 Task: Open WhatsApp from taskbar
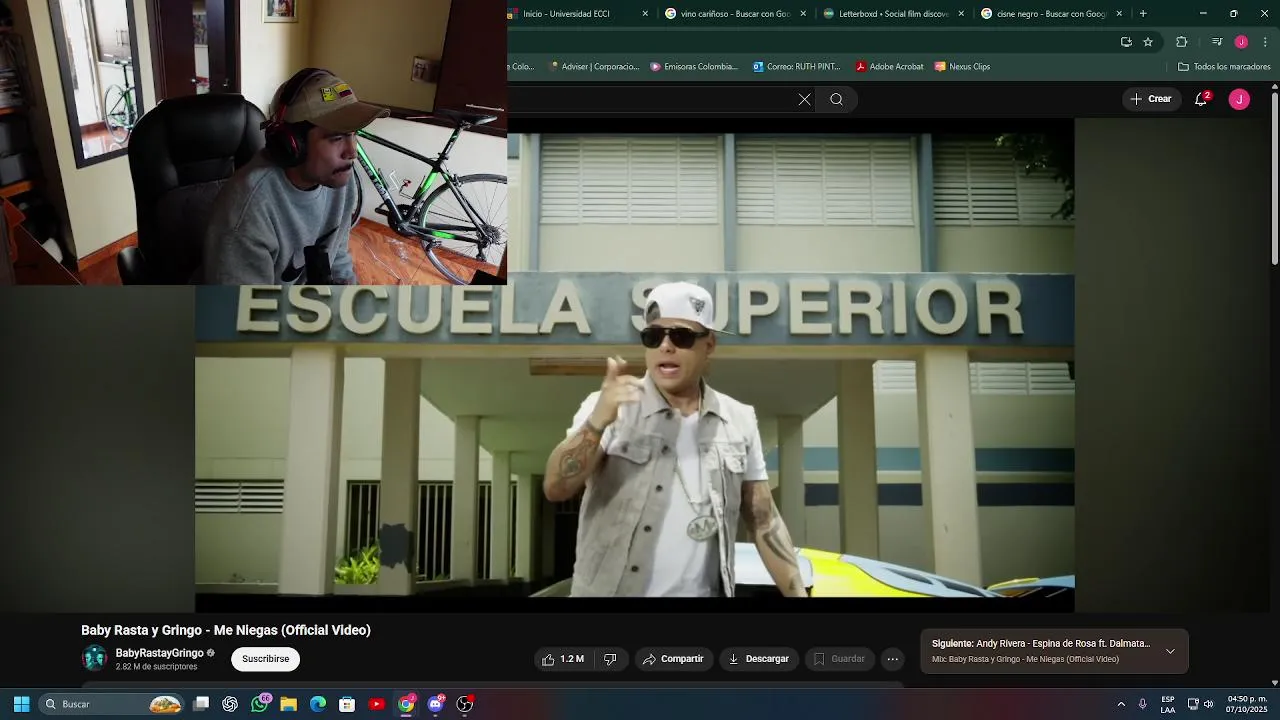pyautogui.click(x=260, y=704)
